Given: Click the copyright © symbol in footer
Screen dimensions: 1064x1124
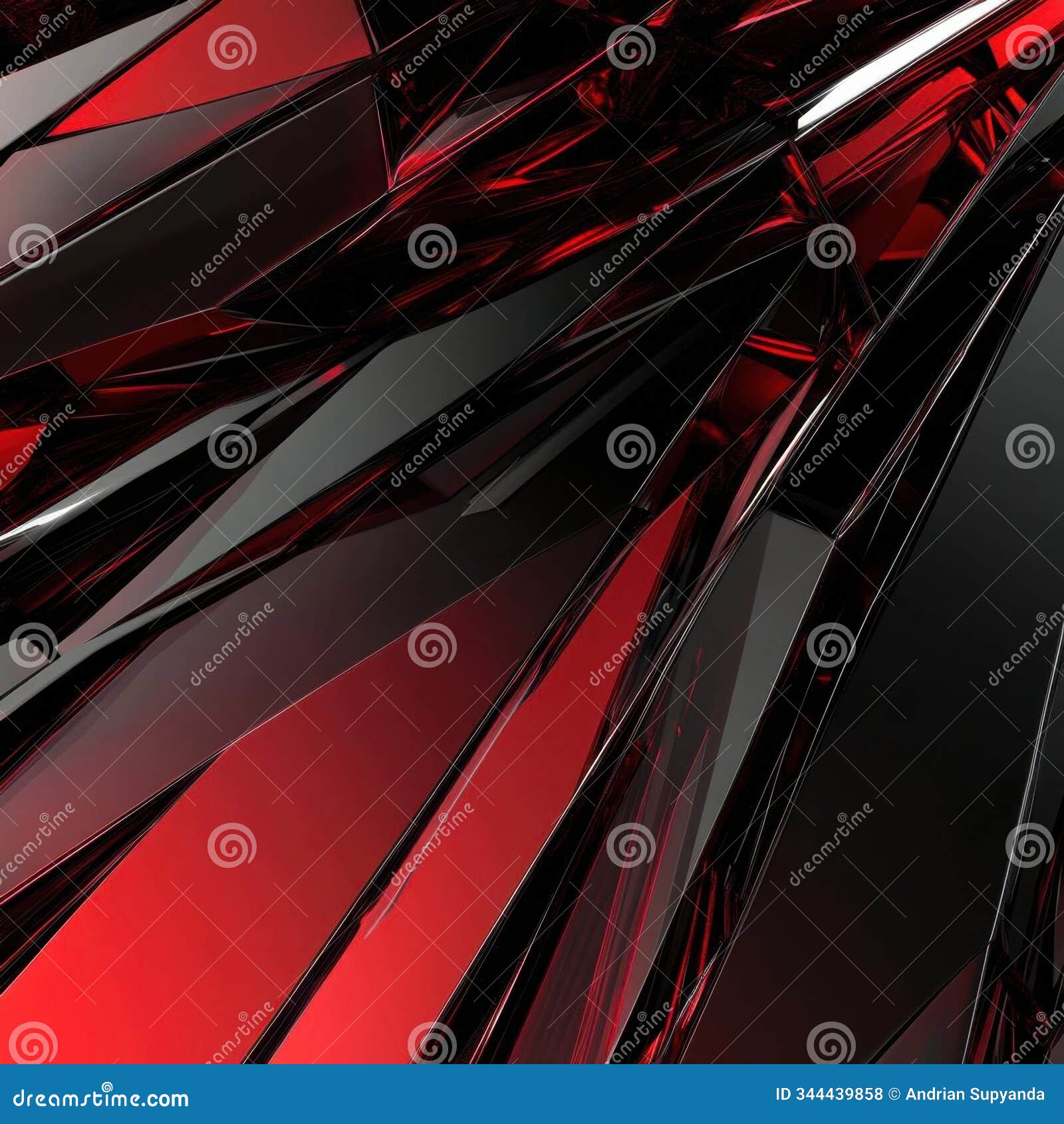Looking at the screenshot, I should click(894, 1094).
